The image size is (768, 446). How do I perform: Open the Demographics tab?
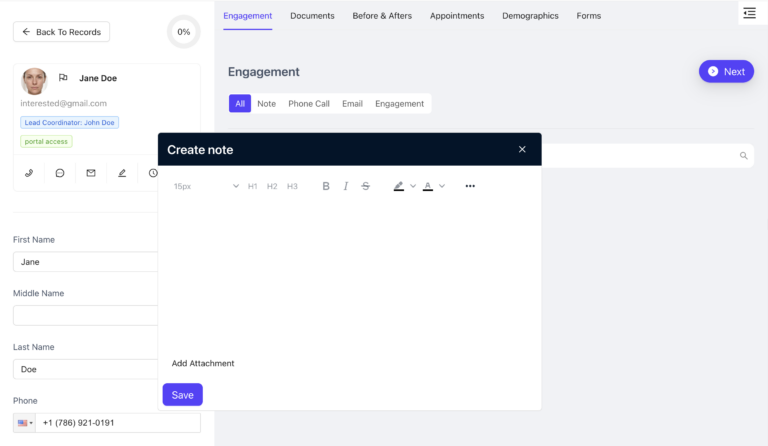point(530,16)
